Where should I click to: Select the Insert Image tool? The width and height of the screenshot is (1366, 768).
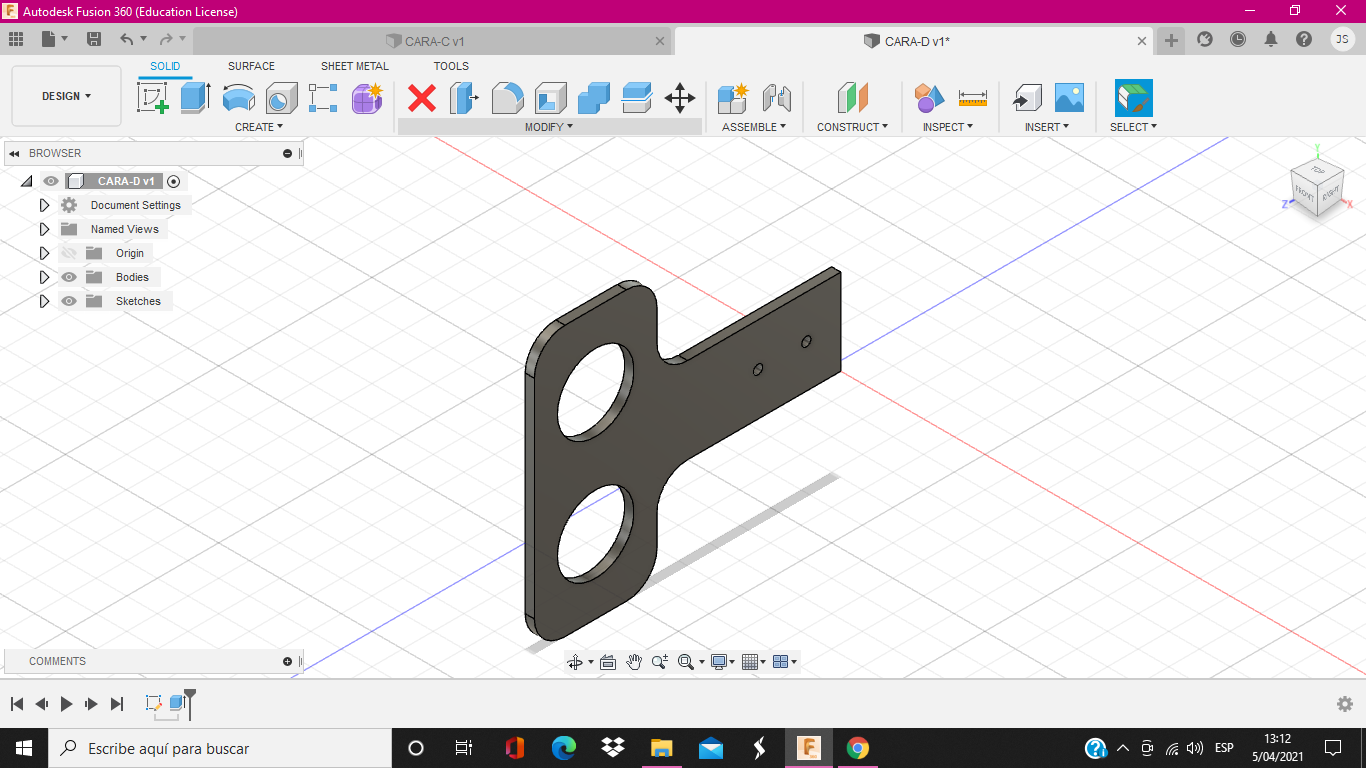coord(1069,98)
